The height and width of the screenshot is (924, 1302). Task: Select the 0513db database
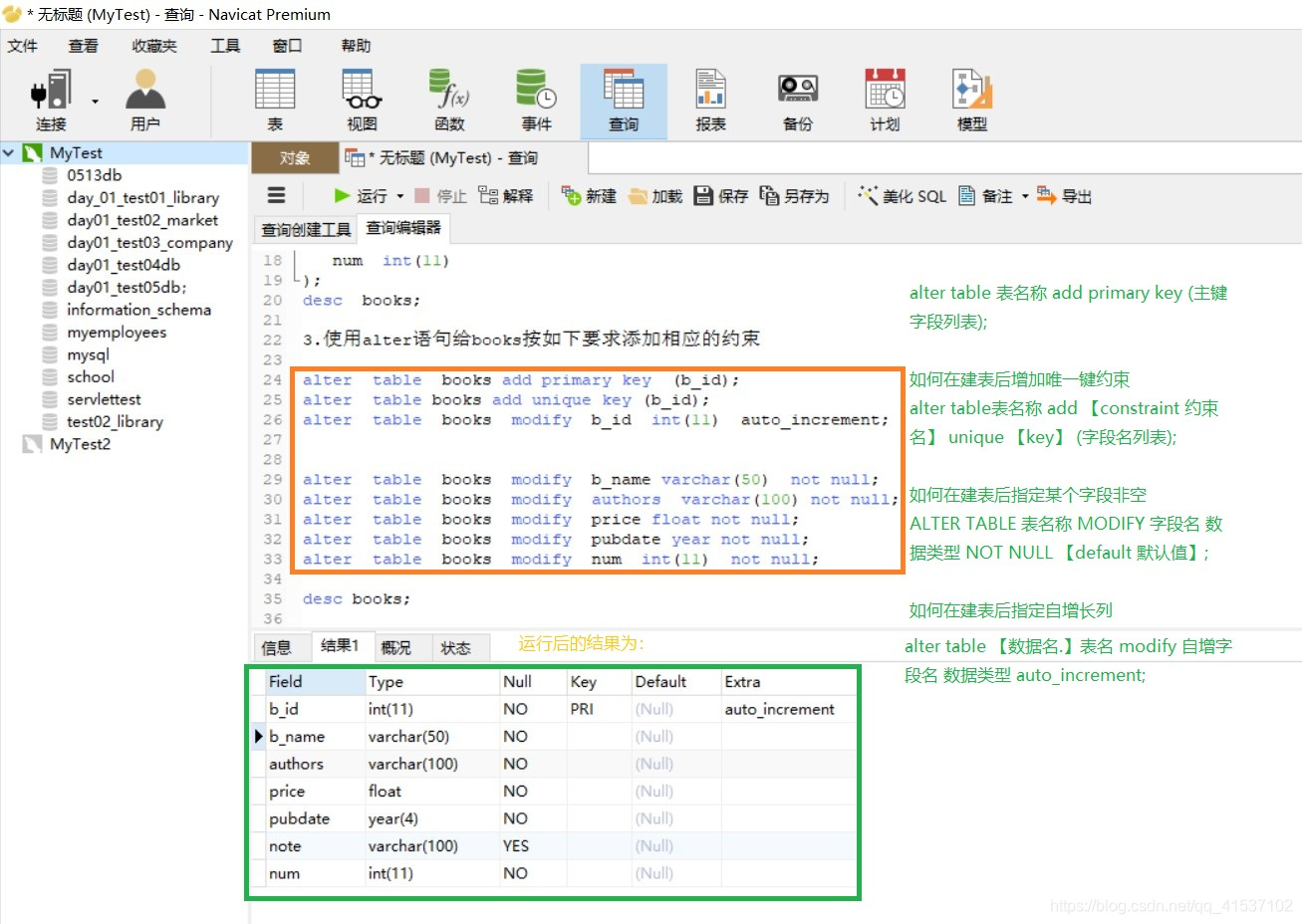[x=95, y=175]
